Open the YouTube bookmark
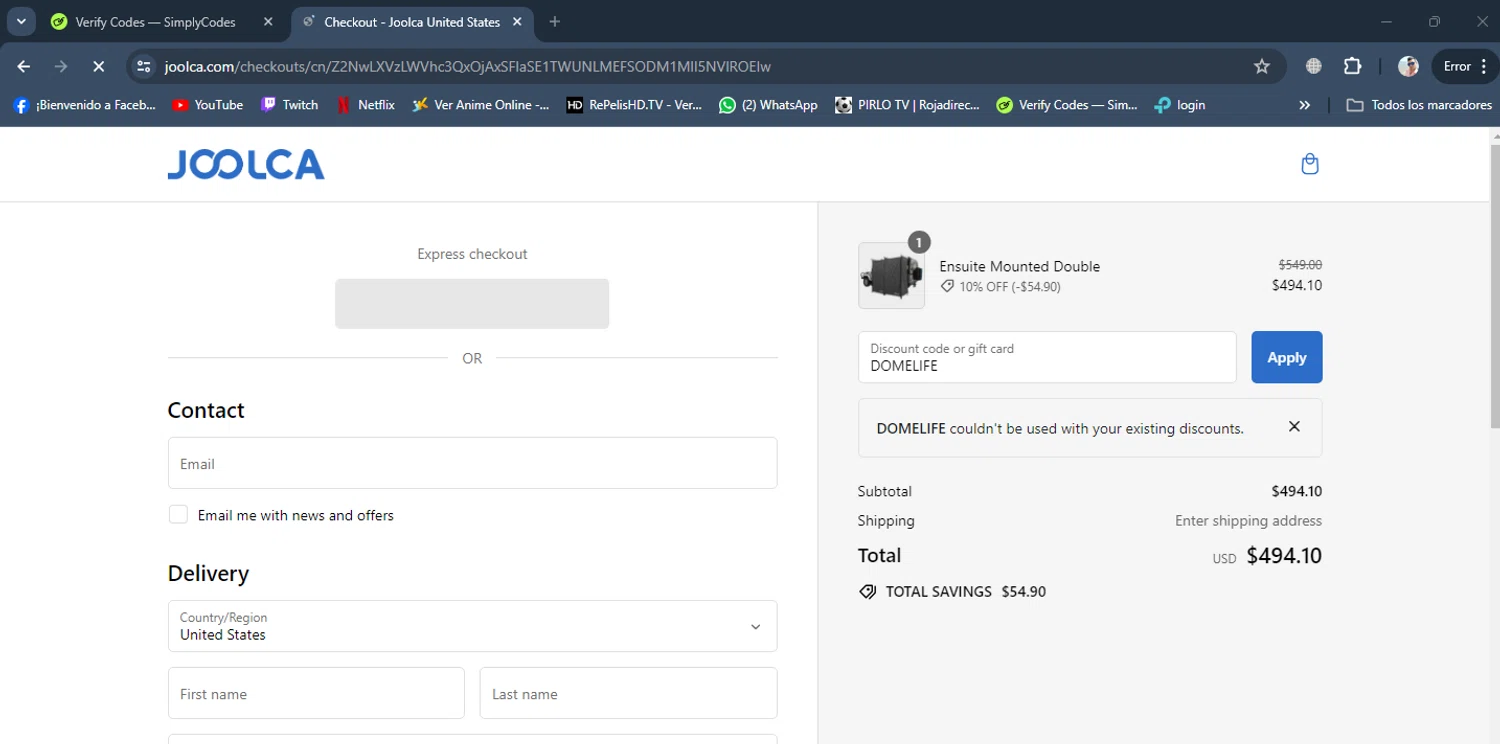This screenshot has height=744, width=1500. pyautogui.click(x=207, y=105)
